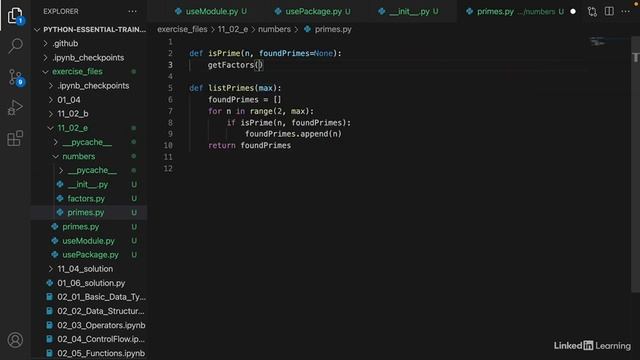Image resolution: width=640 pixels, height=360 pixels.
Task: Click the getFactors call on line 3
Action: 235,65
